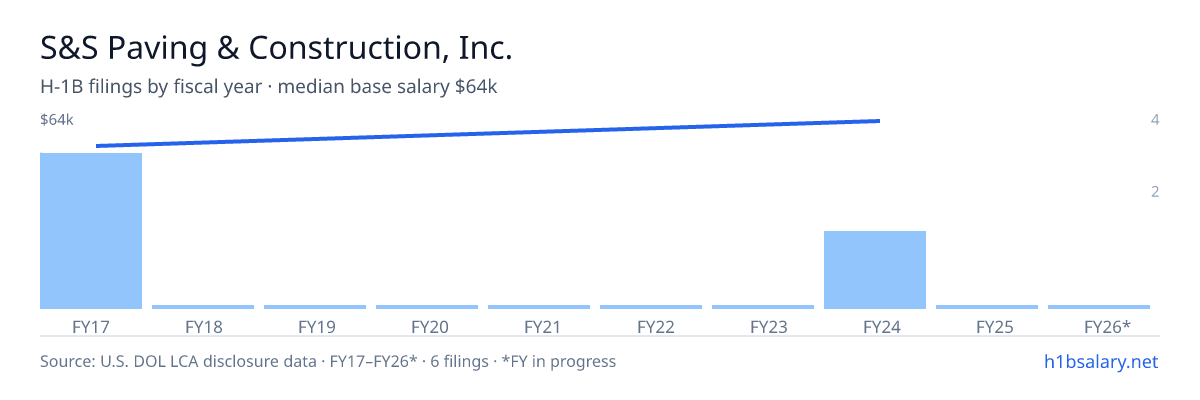Viewport: 1200px width, 400px height.
Task: Click the filings axis value 2
Action: pos(1155,192)
